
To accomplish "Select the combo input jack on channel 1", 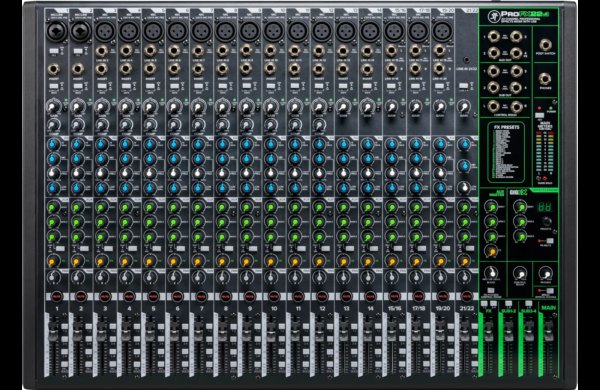I will (x=57, y=31).
